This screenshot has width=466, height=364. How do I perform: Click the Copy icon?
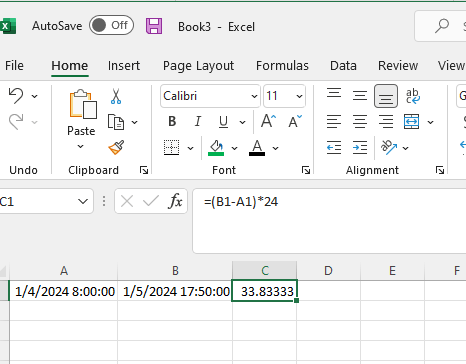(x=116, y=122)
